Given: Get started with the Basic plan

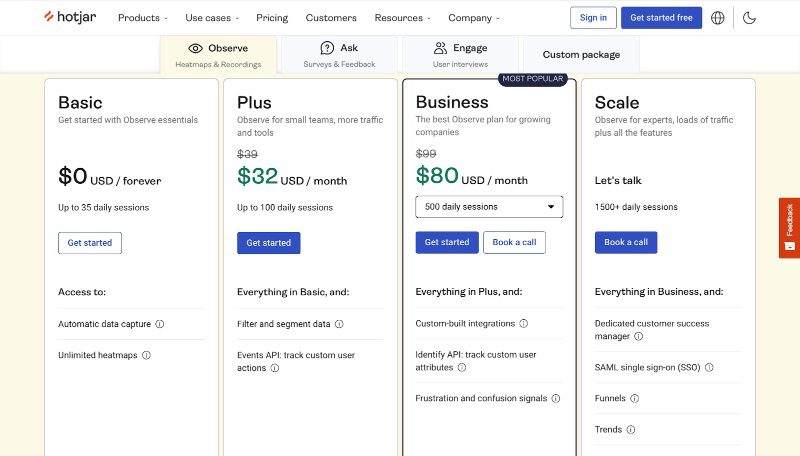Looking at the screenshot, I should pyautogui.click(x=90, y=243).
